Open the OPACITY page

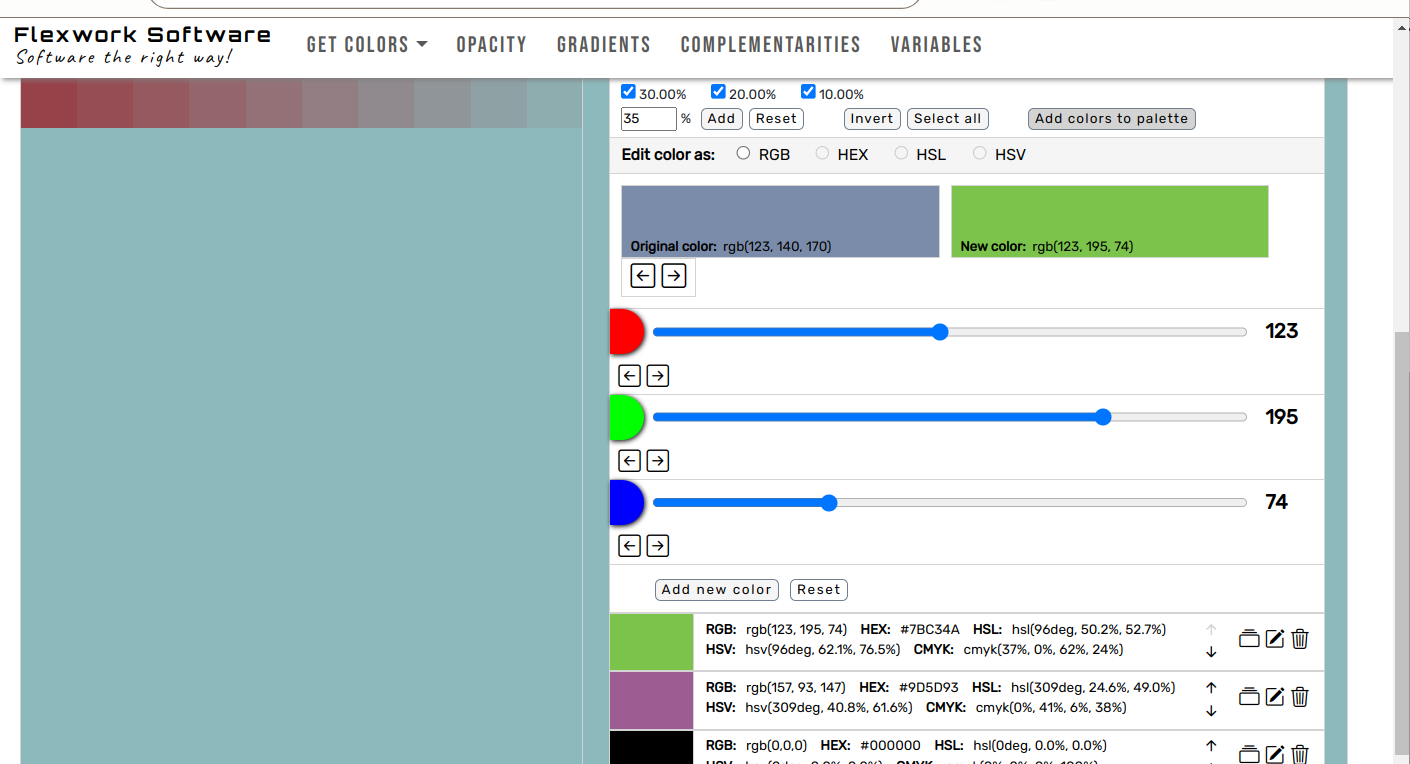pos(491,45)
